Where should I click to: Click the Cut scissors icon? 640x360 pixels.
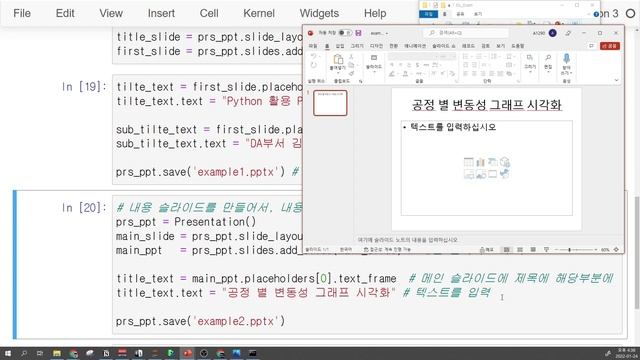(x=351, y=57)
